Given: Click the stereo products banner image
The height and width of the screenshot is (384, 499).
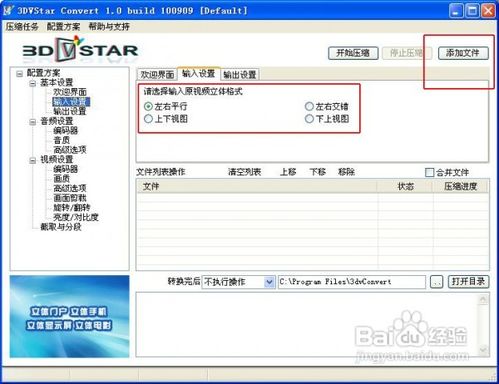Looking at the screenshot, I should (x=69, y=317).
